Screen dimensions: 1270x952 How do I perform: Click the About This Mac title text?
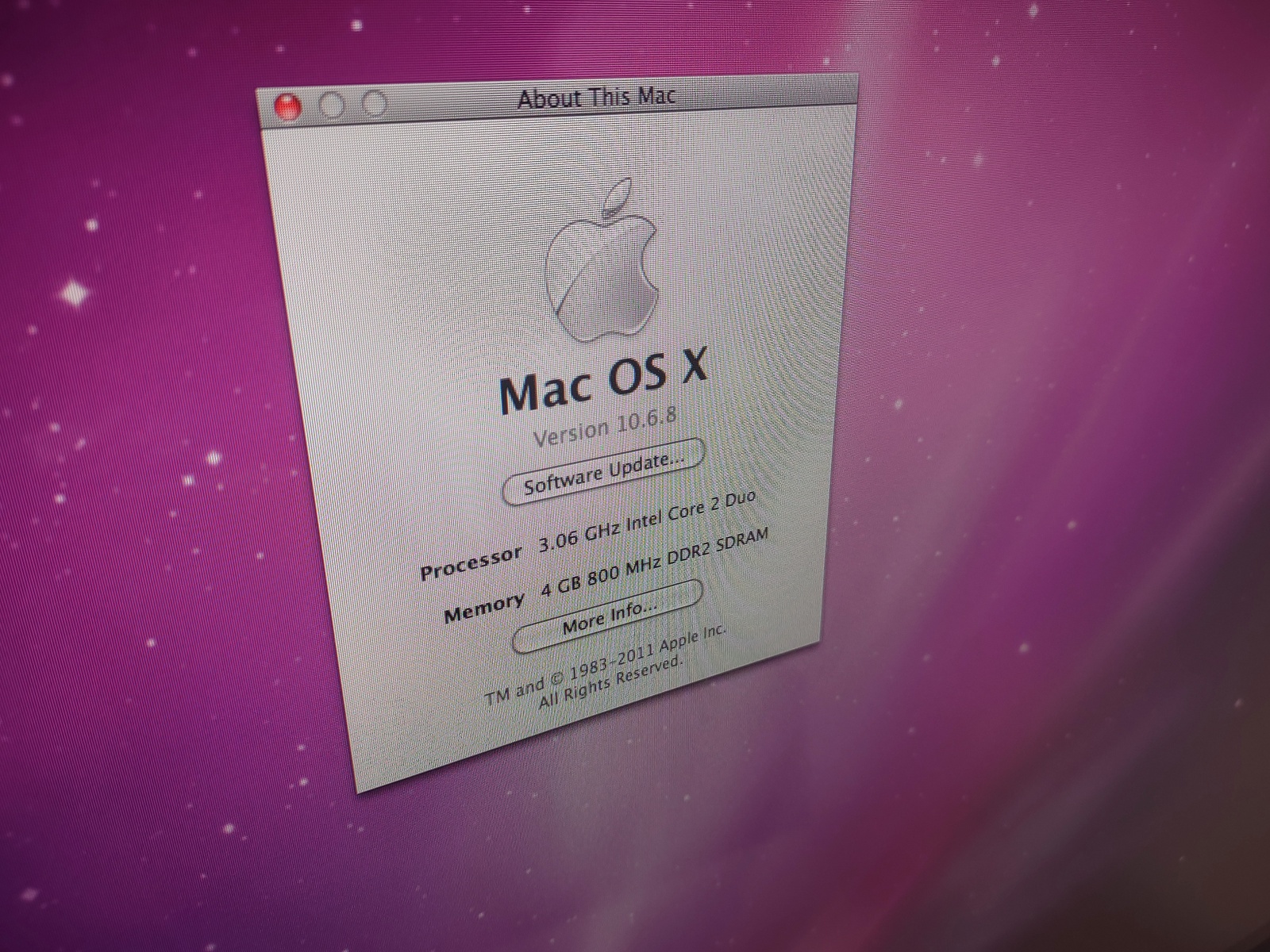596,98
